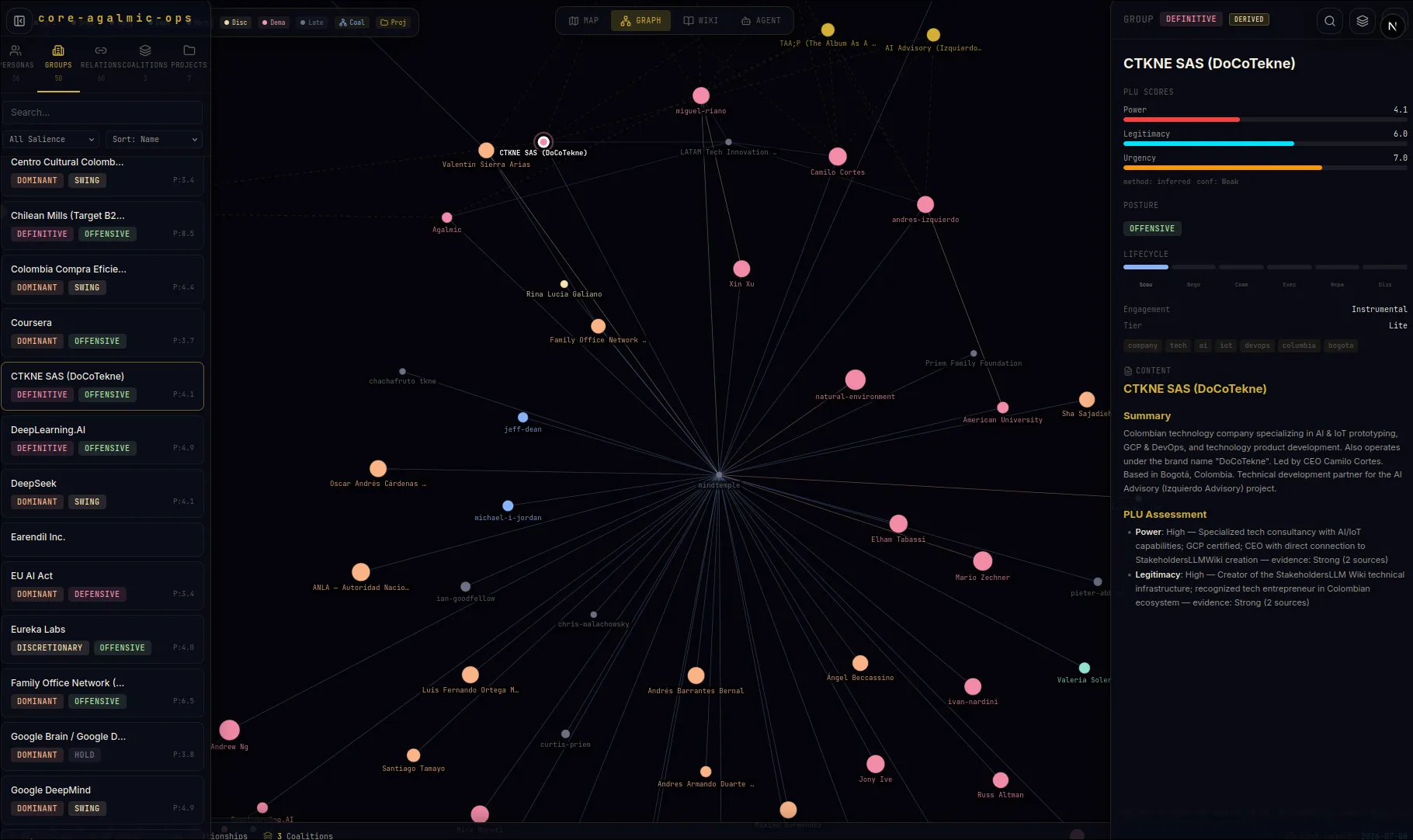
Task: Select Earendil Inc. group card
Action: coord(102,540)
